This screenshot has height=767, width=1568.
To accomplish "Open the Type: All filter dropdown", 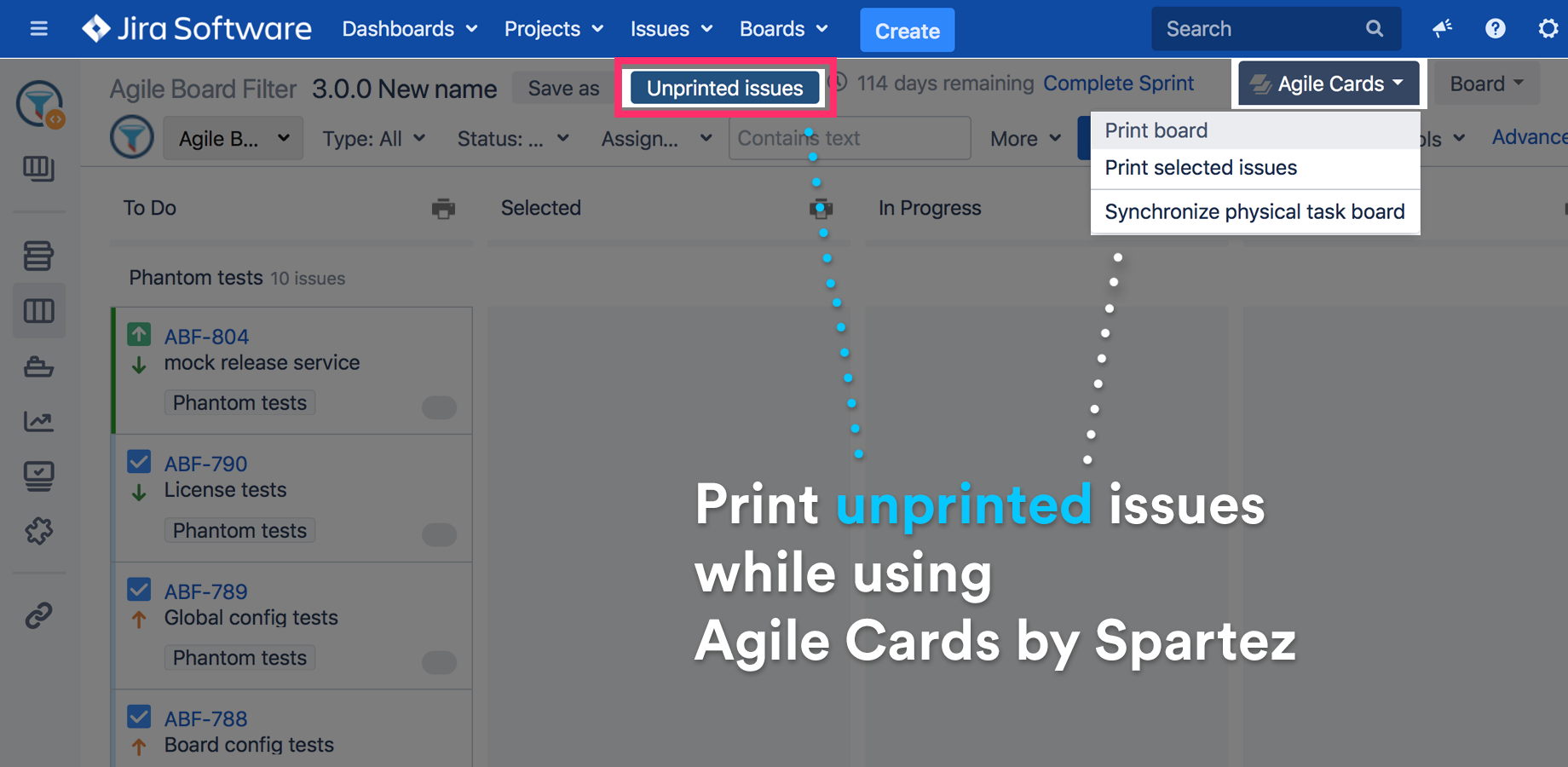I will [x=373, y=138].
